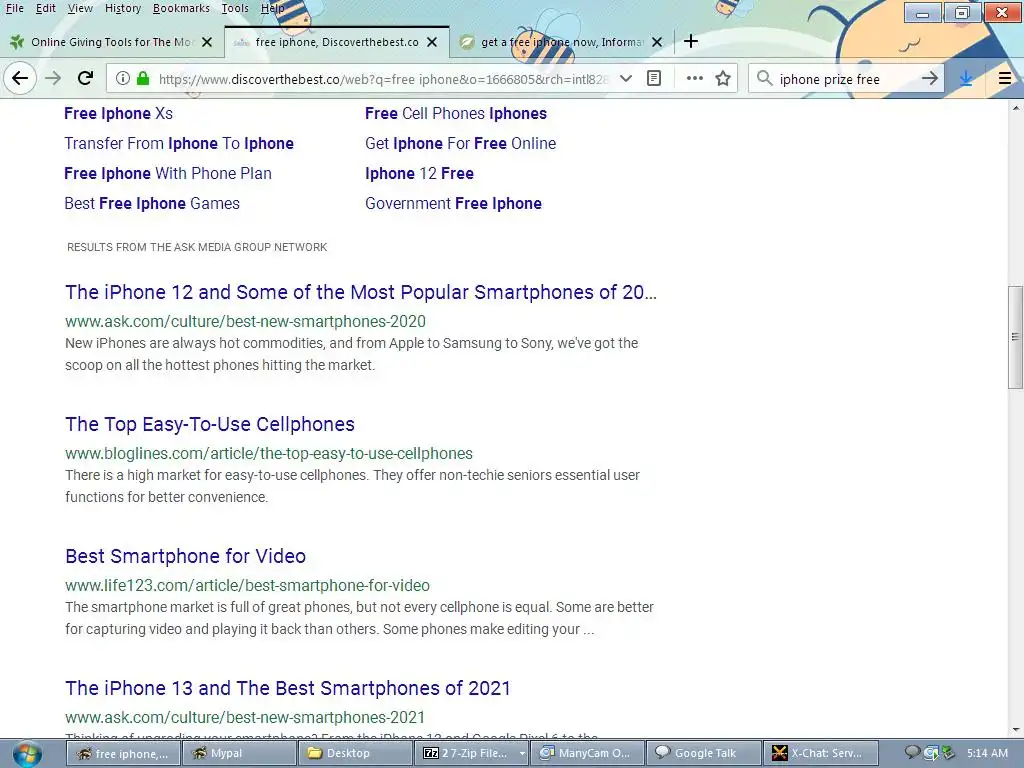This screenshot has height=768, width=1024.
Task: Click the URL address field
Action: [x=383, y=79]
